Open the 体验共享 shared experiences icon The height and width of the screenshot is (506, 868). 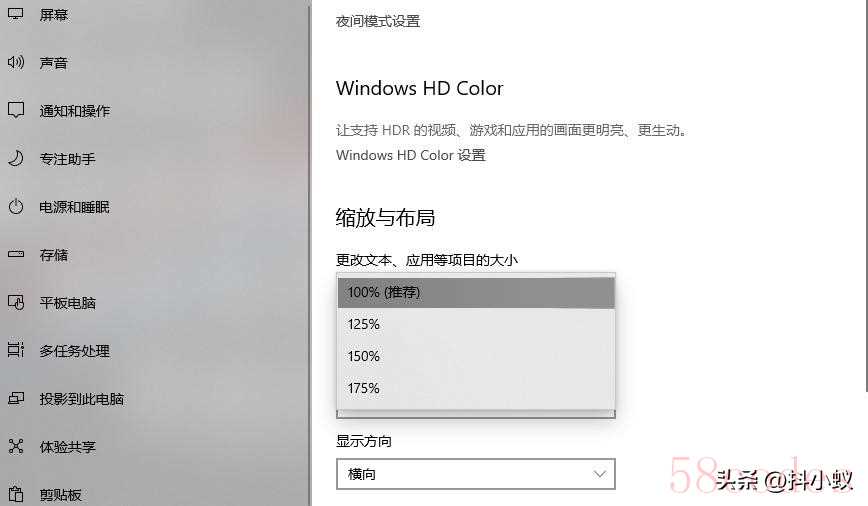pos(16,446)
